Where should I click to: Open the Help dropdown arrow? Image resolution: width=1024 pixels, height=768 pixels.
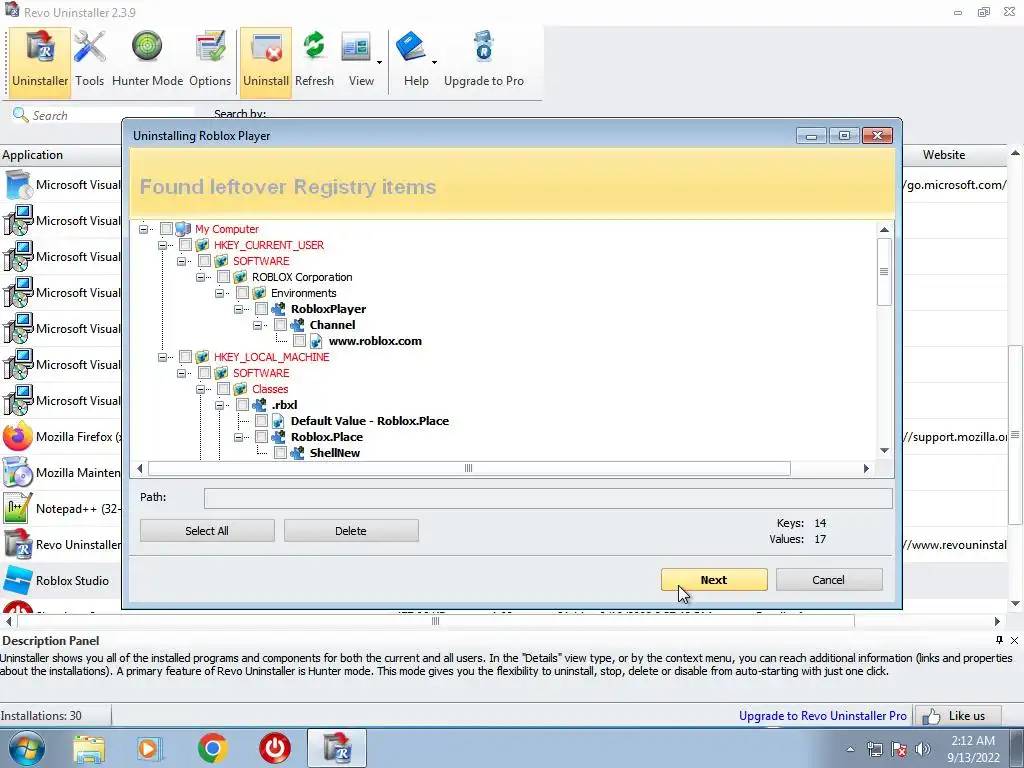[434, 63]
